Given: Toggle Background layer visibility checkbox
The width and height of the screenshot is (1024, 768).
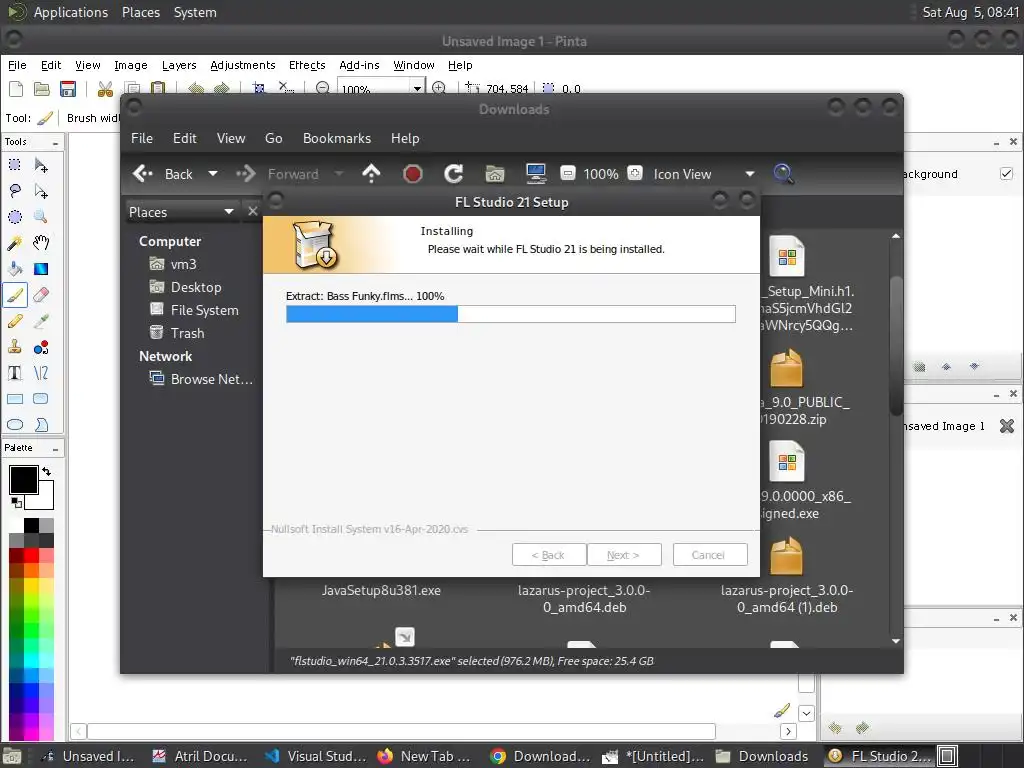Looking at the screenshot, I should 1006,174.
